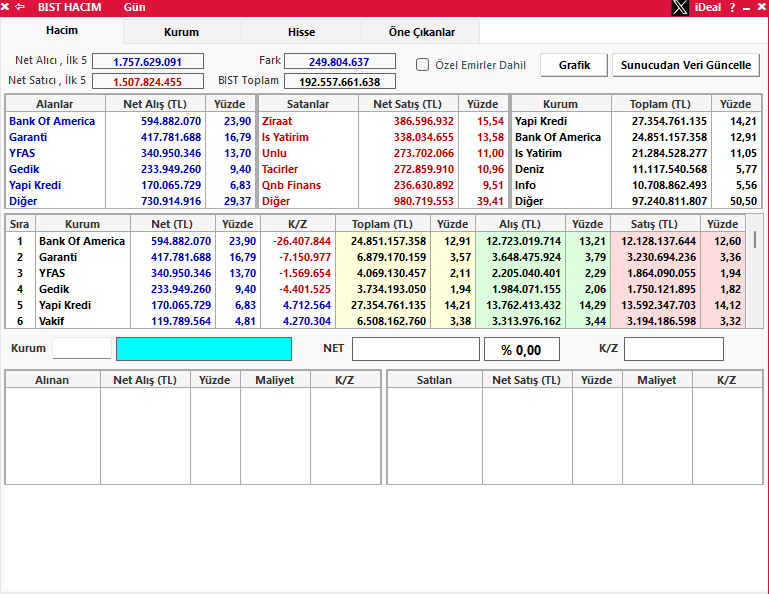This screenshot has width=769, height=594.
Task: Sort ranking table by Sıra header
Action: click(x=20, y=224)
